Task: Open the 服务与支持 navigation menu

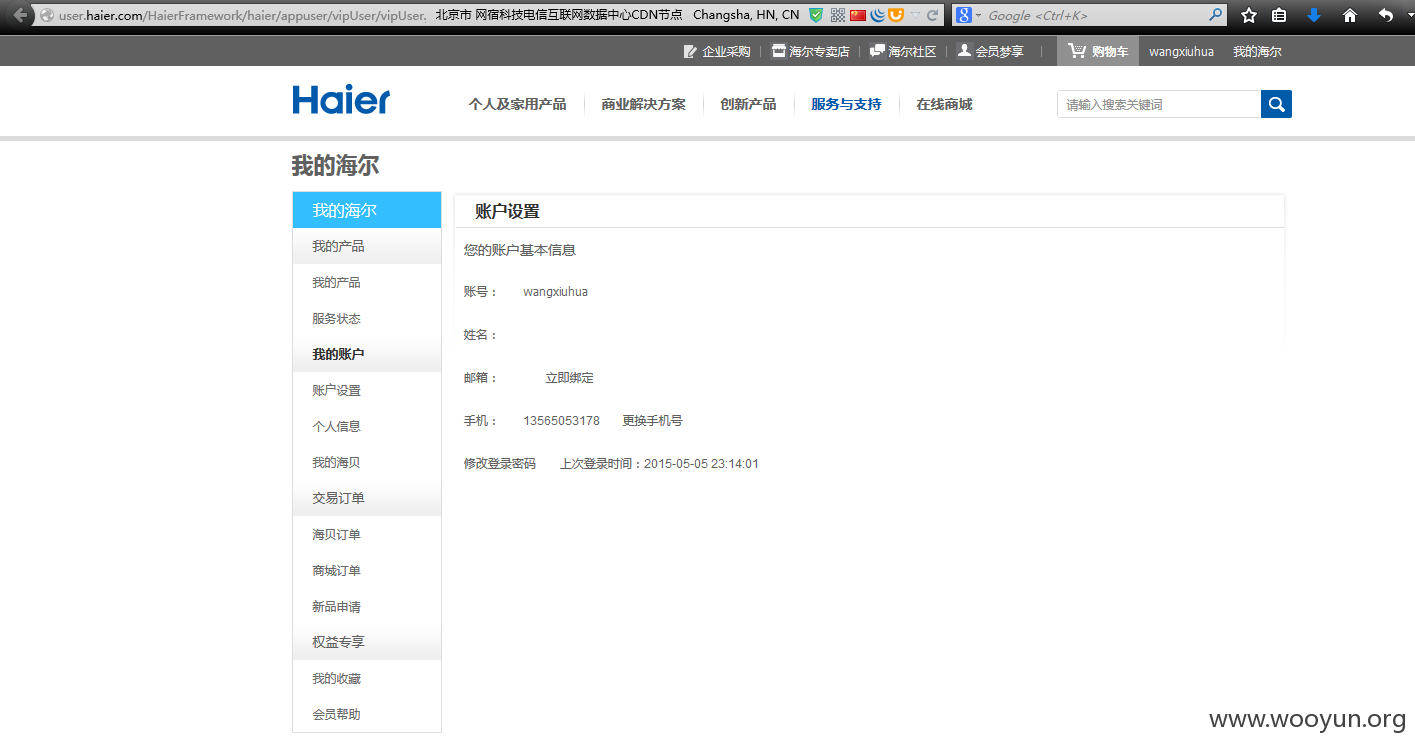Action: 846,104
